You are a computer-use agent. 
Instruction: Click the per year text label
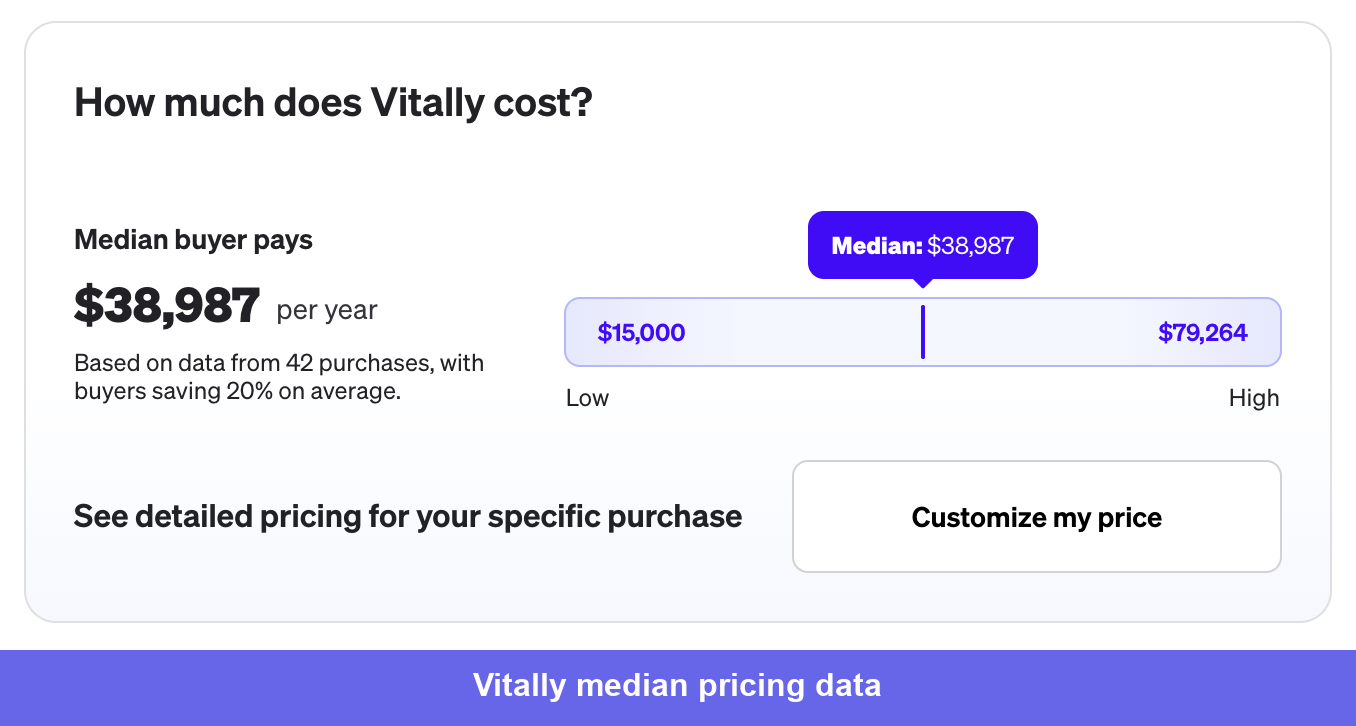325,311
